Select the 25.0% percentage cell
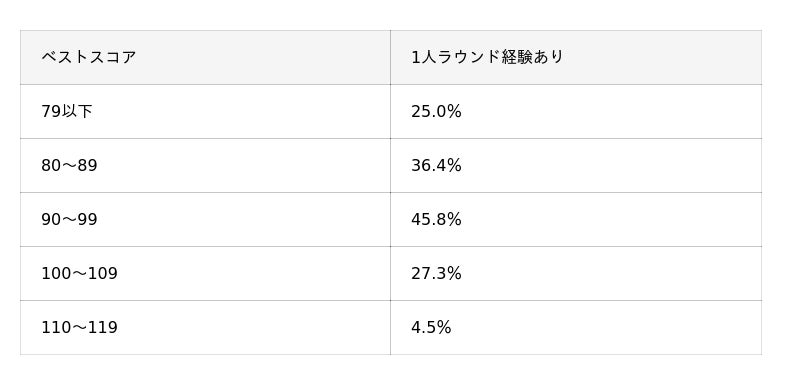Viewport: 800px width, 385px height. (x=576, y=111)
